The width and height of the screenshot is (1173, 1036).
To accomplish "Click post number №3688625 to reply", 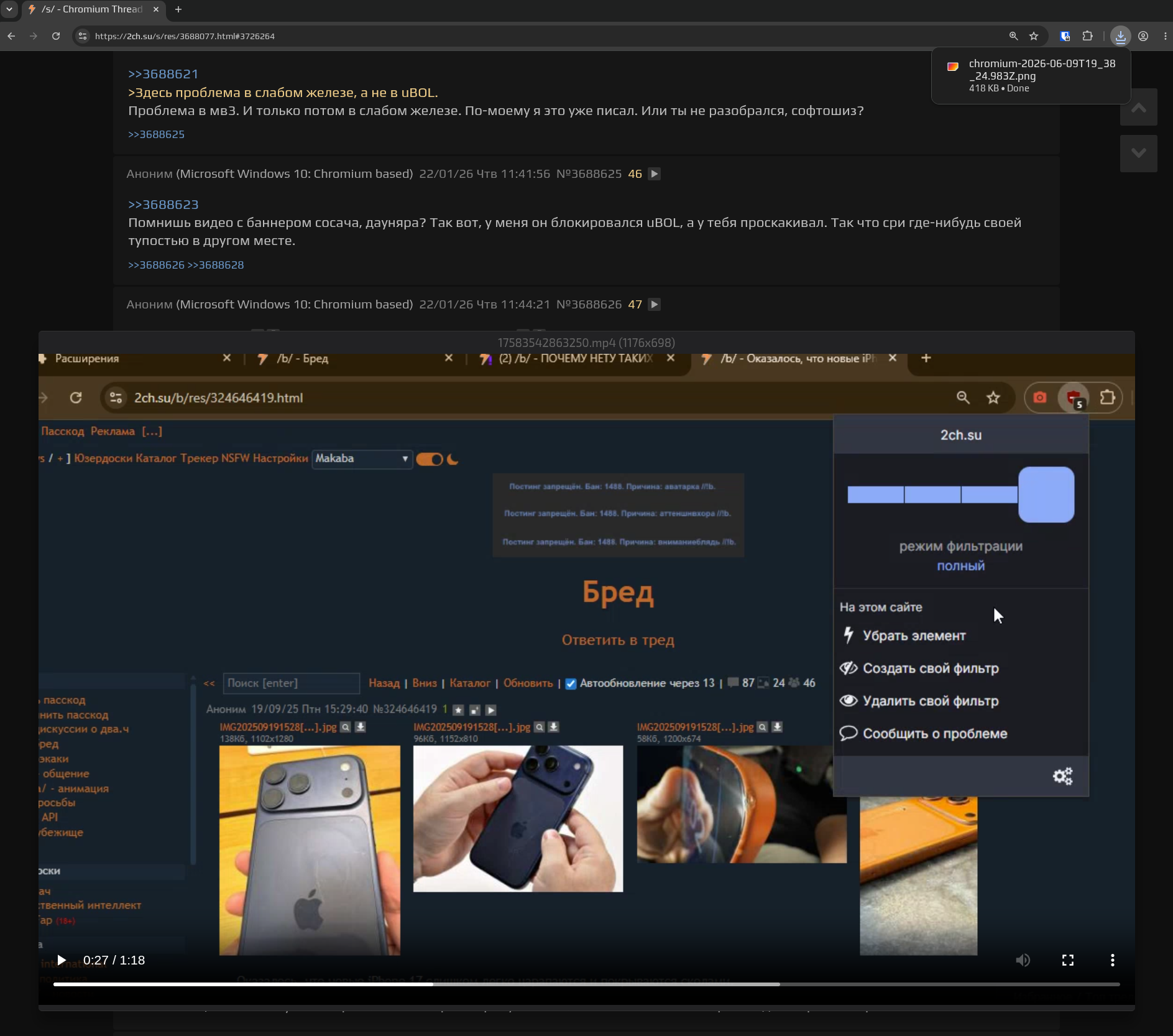I will (589, 174).
